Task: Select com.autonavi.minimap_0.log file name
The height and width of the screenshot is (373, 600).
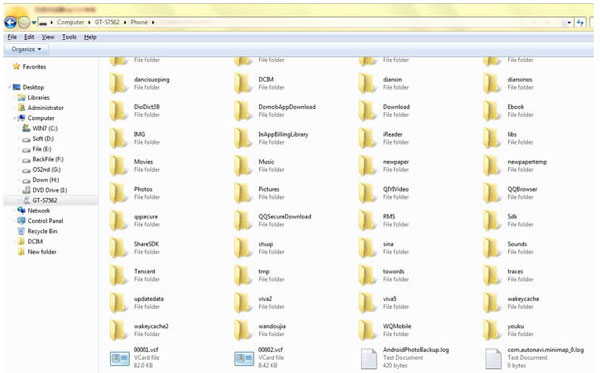Action: point(546,350)
